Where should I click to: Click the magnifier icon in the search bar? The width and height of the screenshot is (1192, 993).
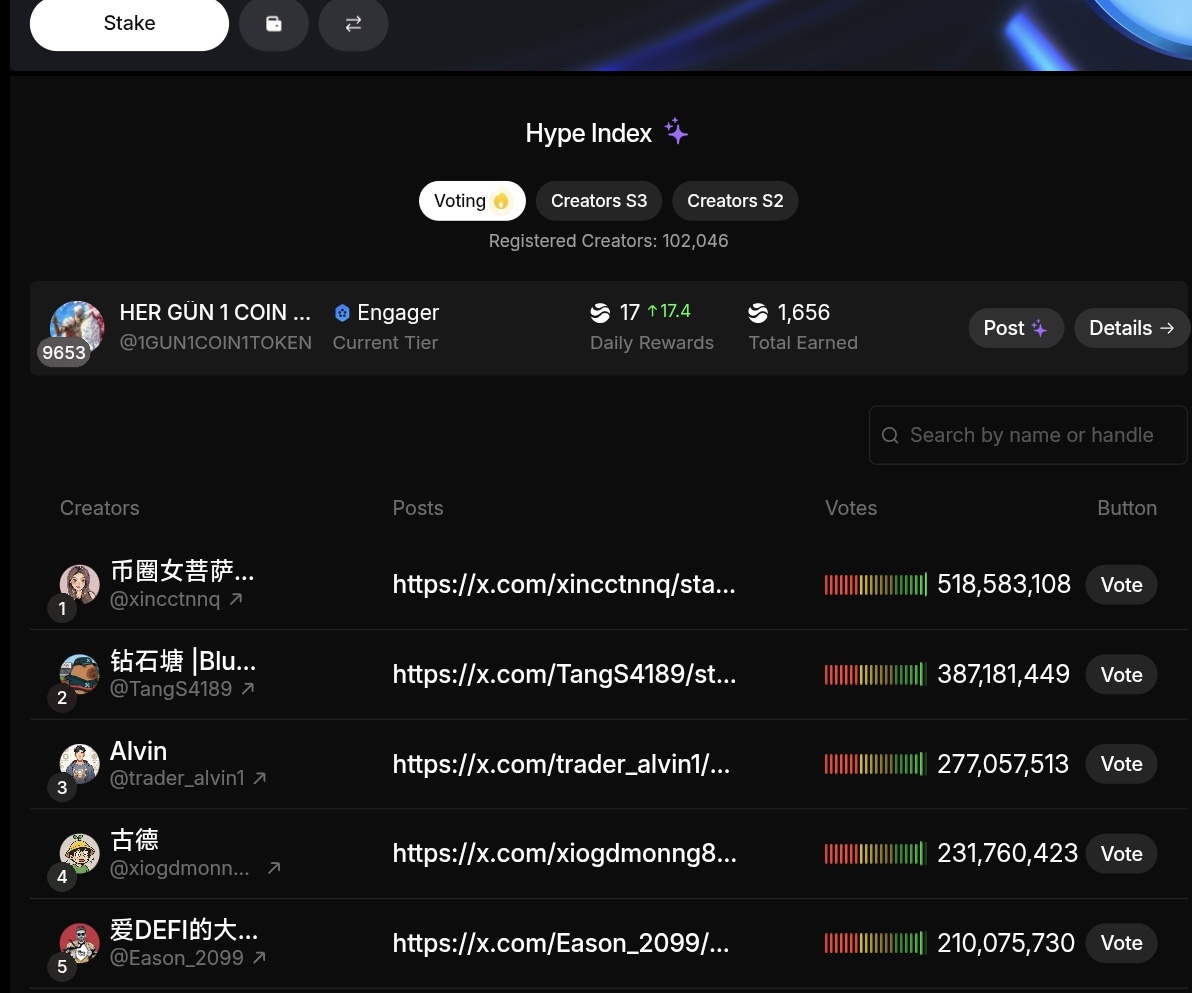pyautogui.click(x=890, y=435)
